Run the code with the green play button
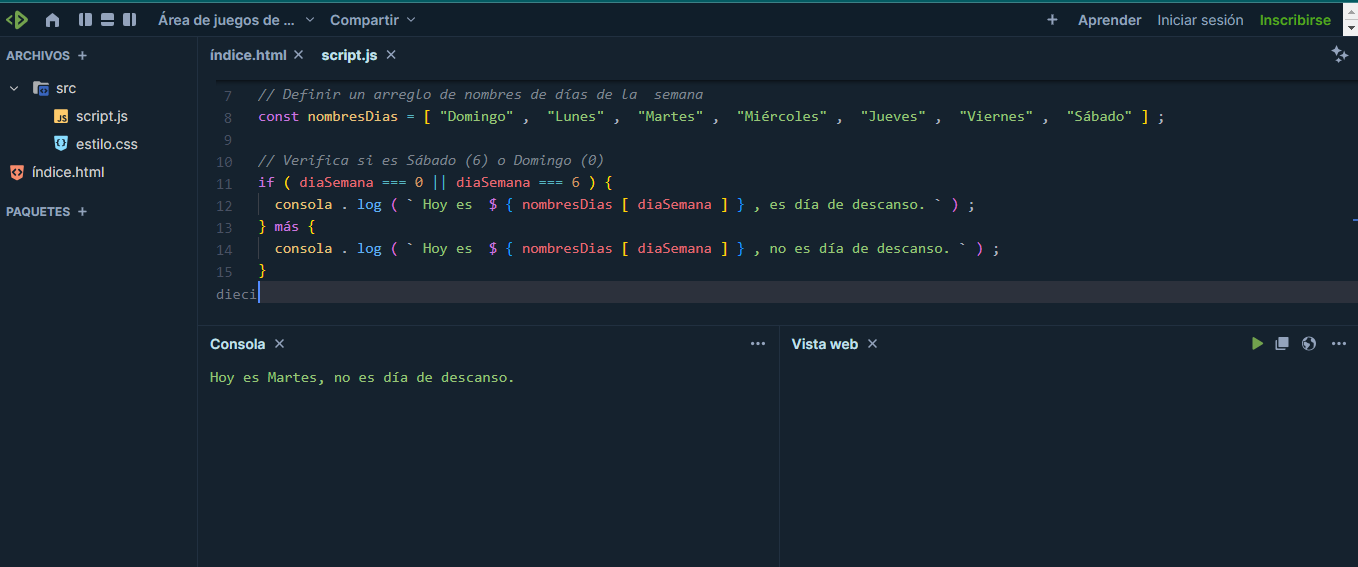 click(x=1257, y=344)
